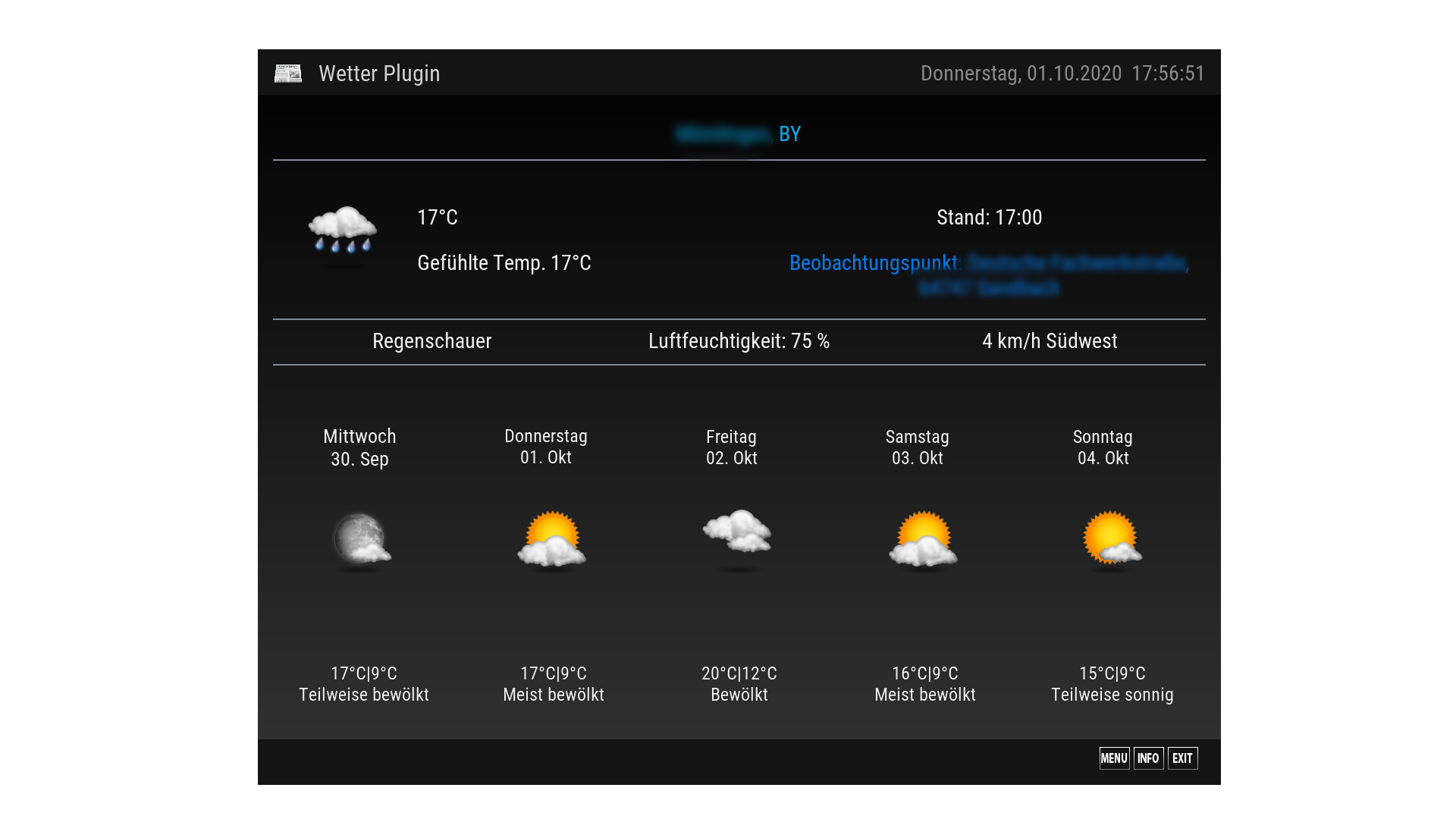Click the current rain shower cloud icon
The image size is (1456, 819).
(343, 229)
